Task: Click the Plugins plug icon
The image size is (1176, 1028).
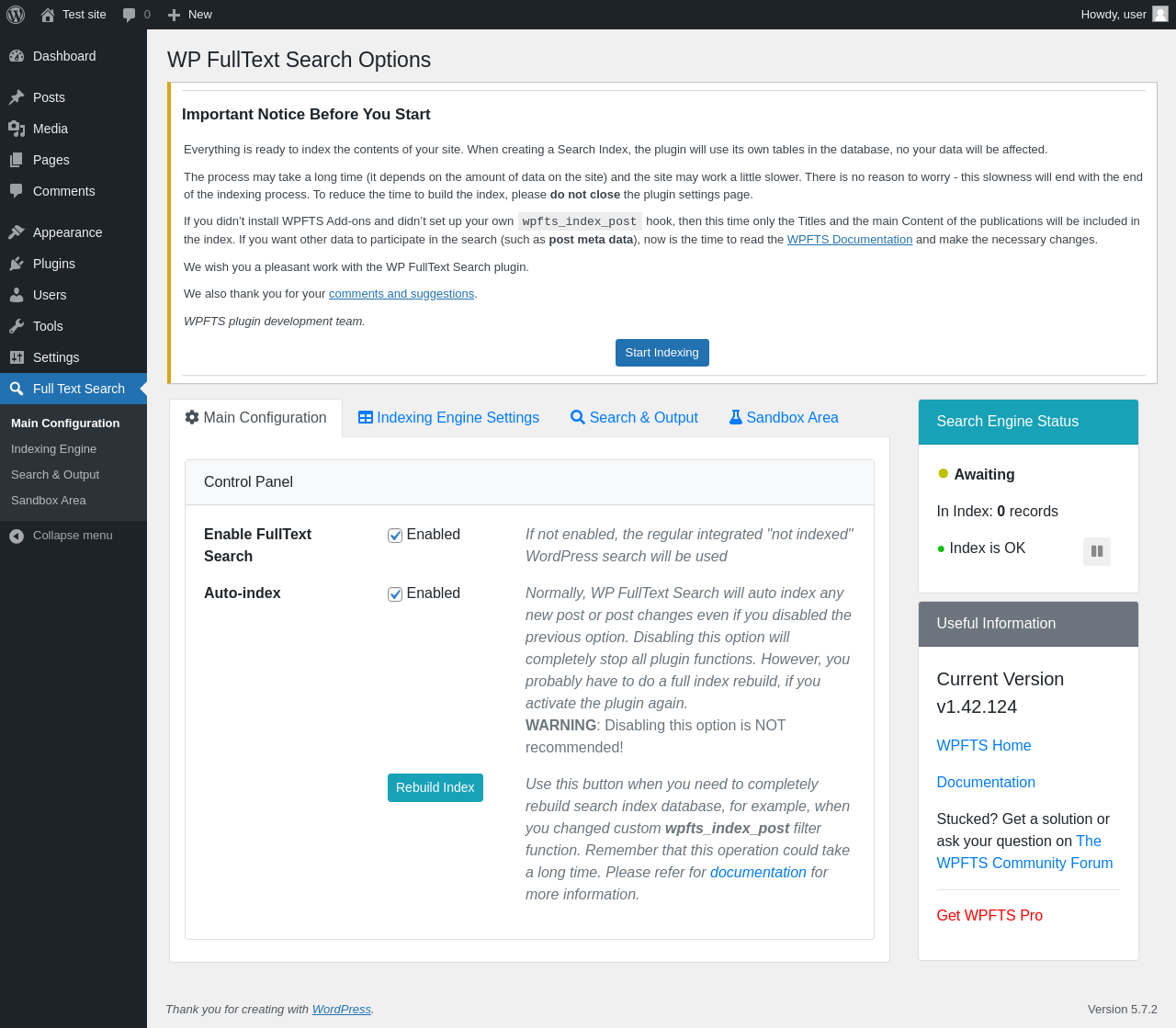Action: [x=17, y=264]
